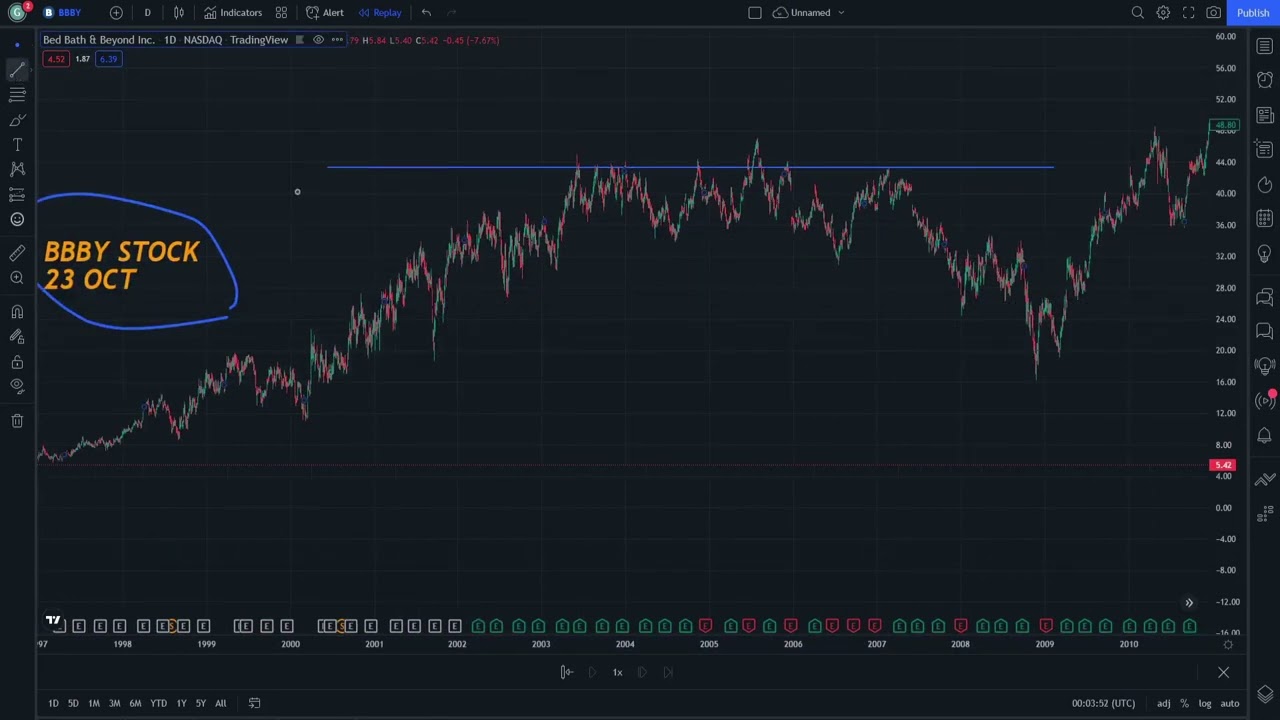Open the symbol legend more options

click(337, 40)
